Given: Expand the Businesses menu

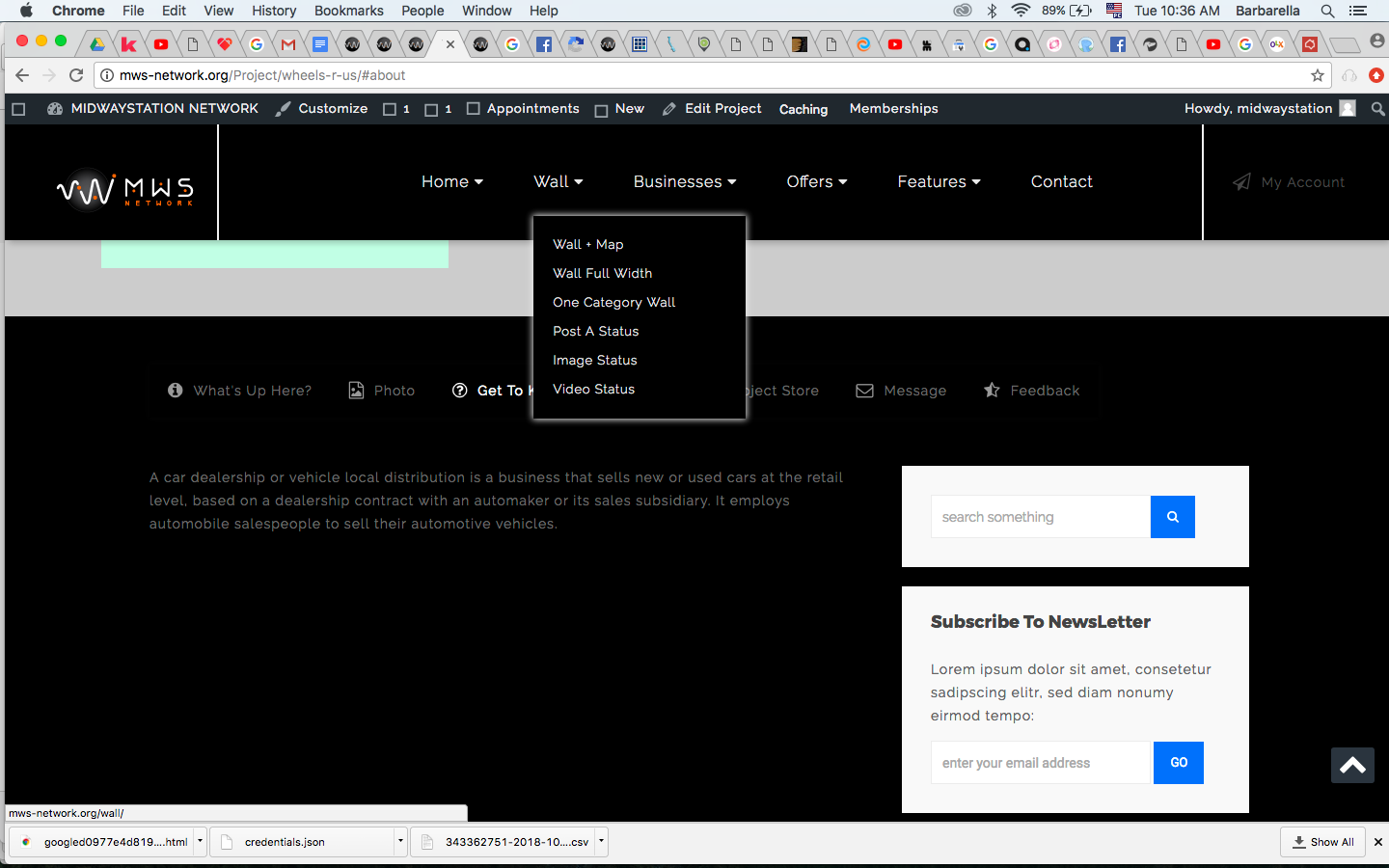Looking at the screenshot, I should click(x=684, y=181).
